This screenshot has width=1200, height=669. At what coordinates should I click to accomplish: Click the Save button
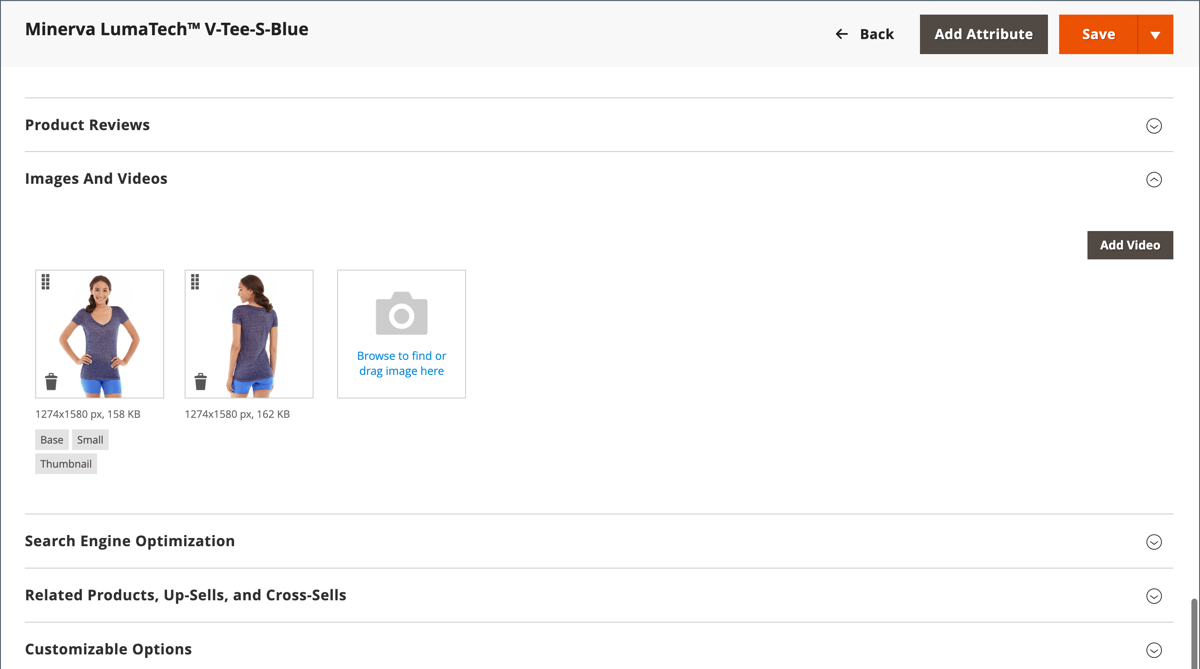(x=1098, y=33)
